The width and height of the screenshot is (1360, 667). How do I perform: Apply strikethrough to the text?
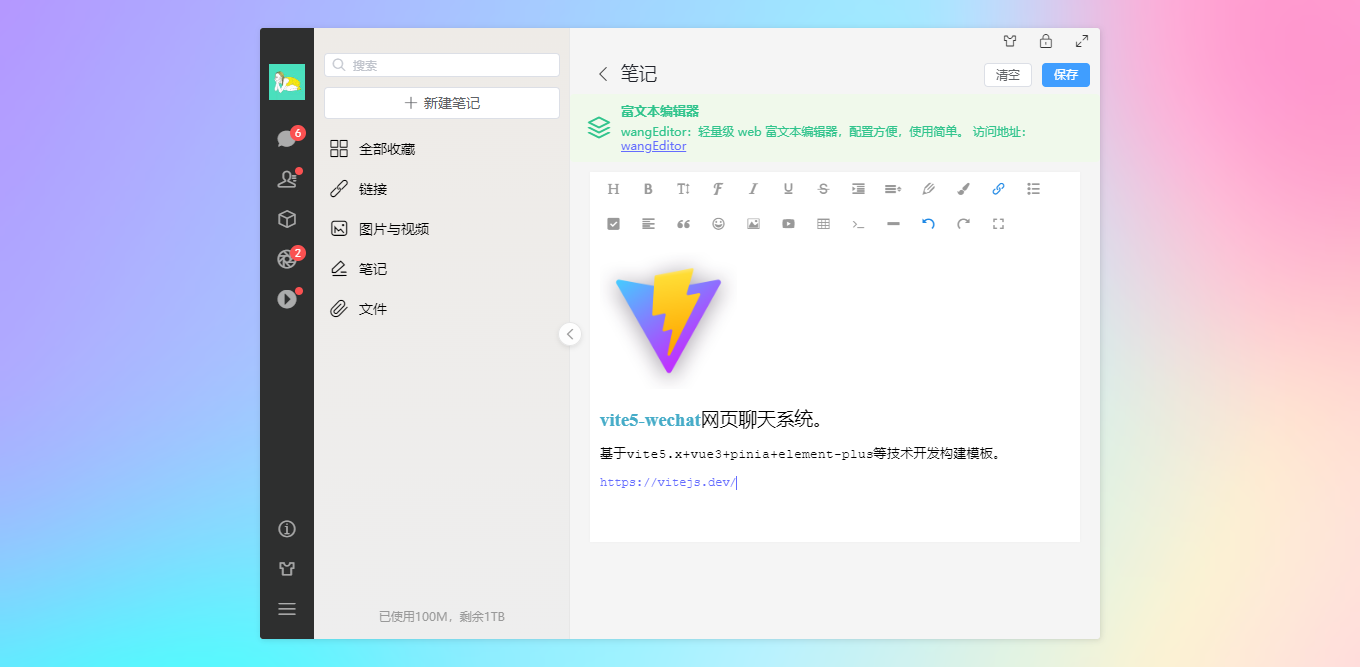pyautogui.click(x=823, y=188)
